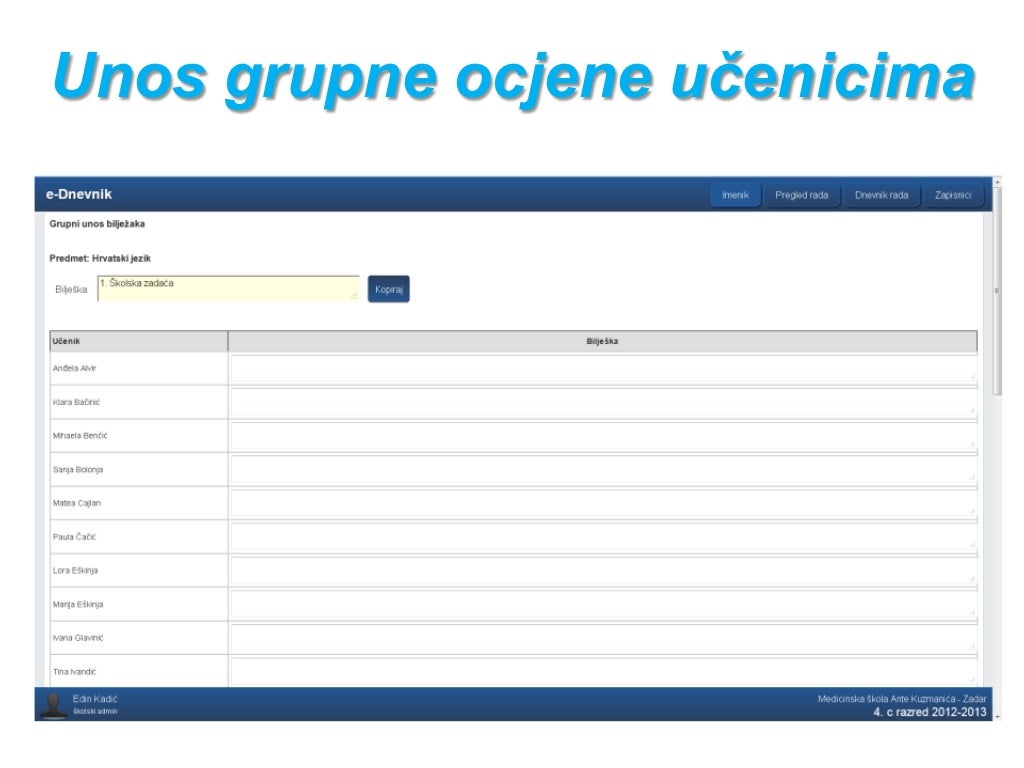Open the Imenik tab
The height and width of the screenshot is (768, 1024).
pos(735,195)
